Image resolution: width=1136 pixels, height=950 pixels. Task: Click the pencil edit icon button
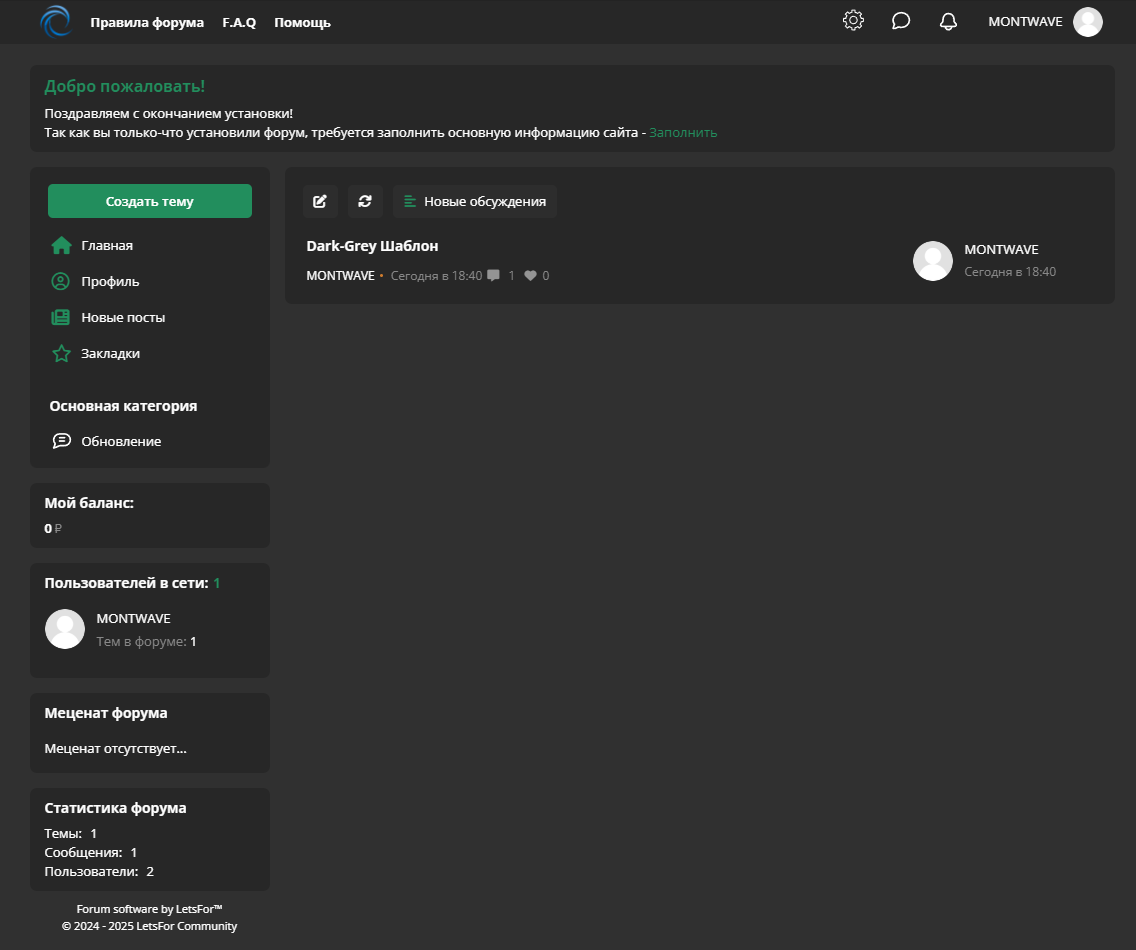click(320, 201)
